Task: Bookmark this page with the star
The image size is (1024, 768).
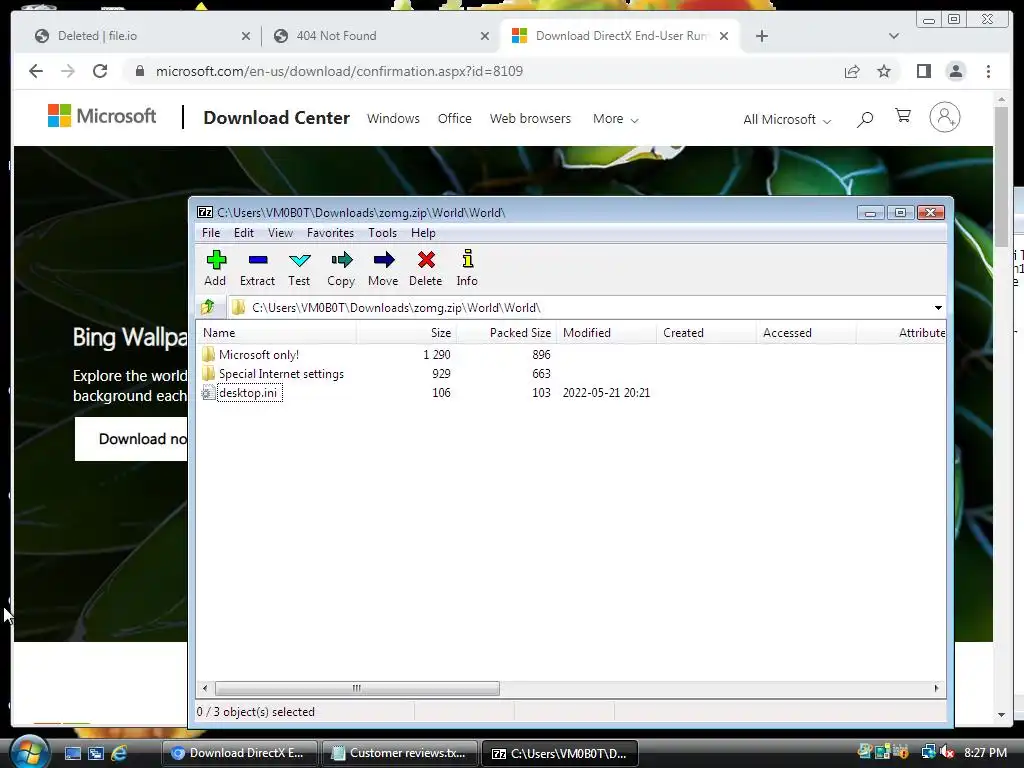Action: pyautogui.click(x=884, y=71)
